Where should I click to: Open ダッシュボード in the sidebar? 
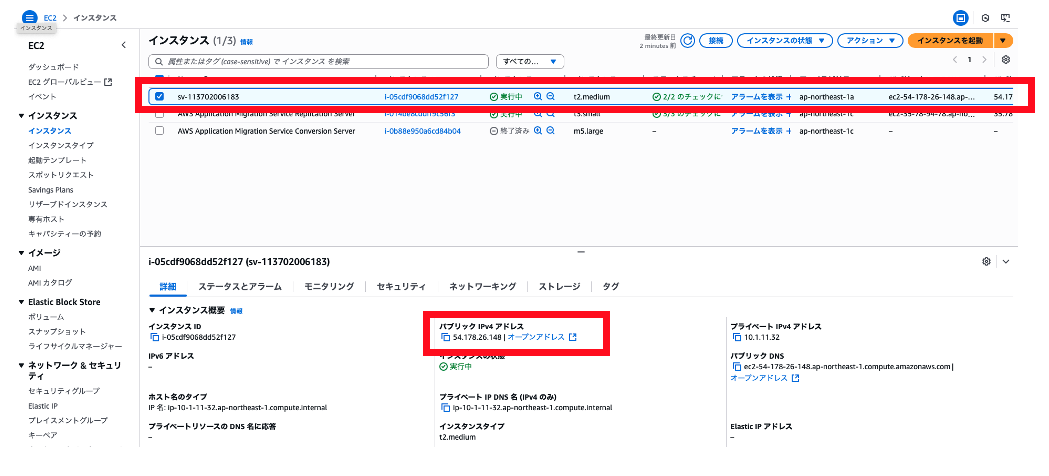54,68
